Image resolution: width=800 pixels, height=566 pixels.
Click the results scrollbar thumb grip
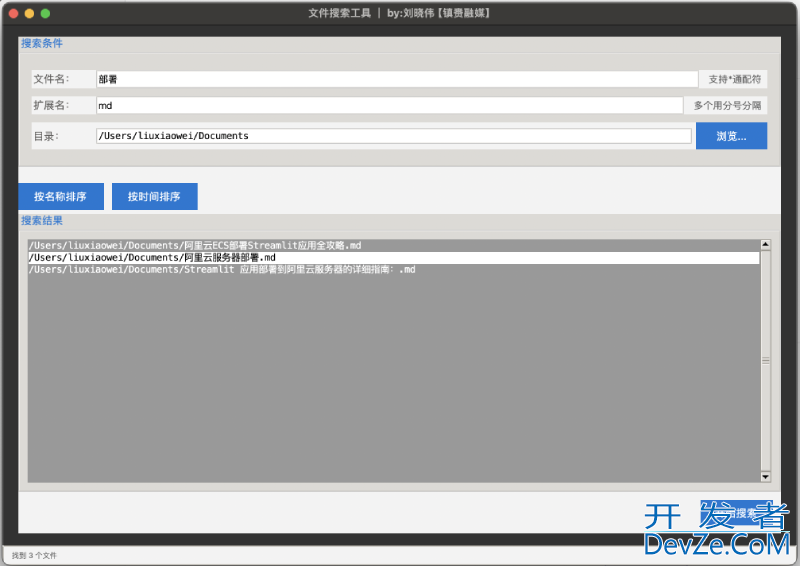[766, 360]
